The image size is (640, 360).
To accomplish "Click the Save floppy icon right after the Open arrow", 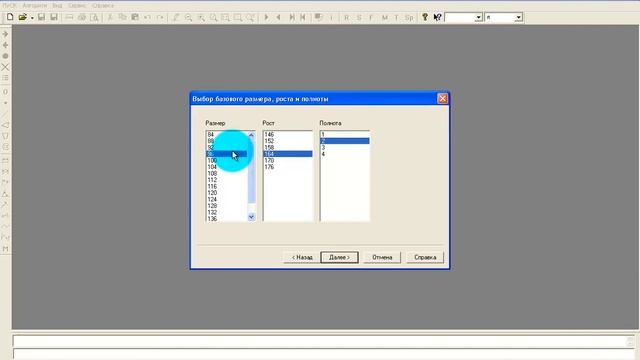I will [x=41, y=17].
